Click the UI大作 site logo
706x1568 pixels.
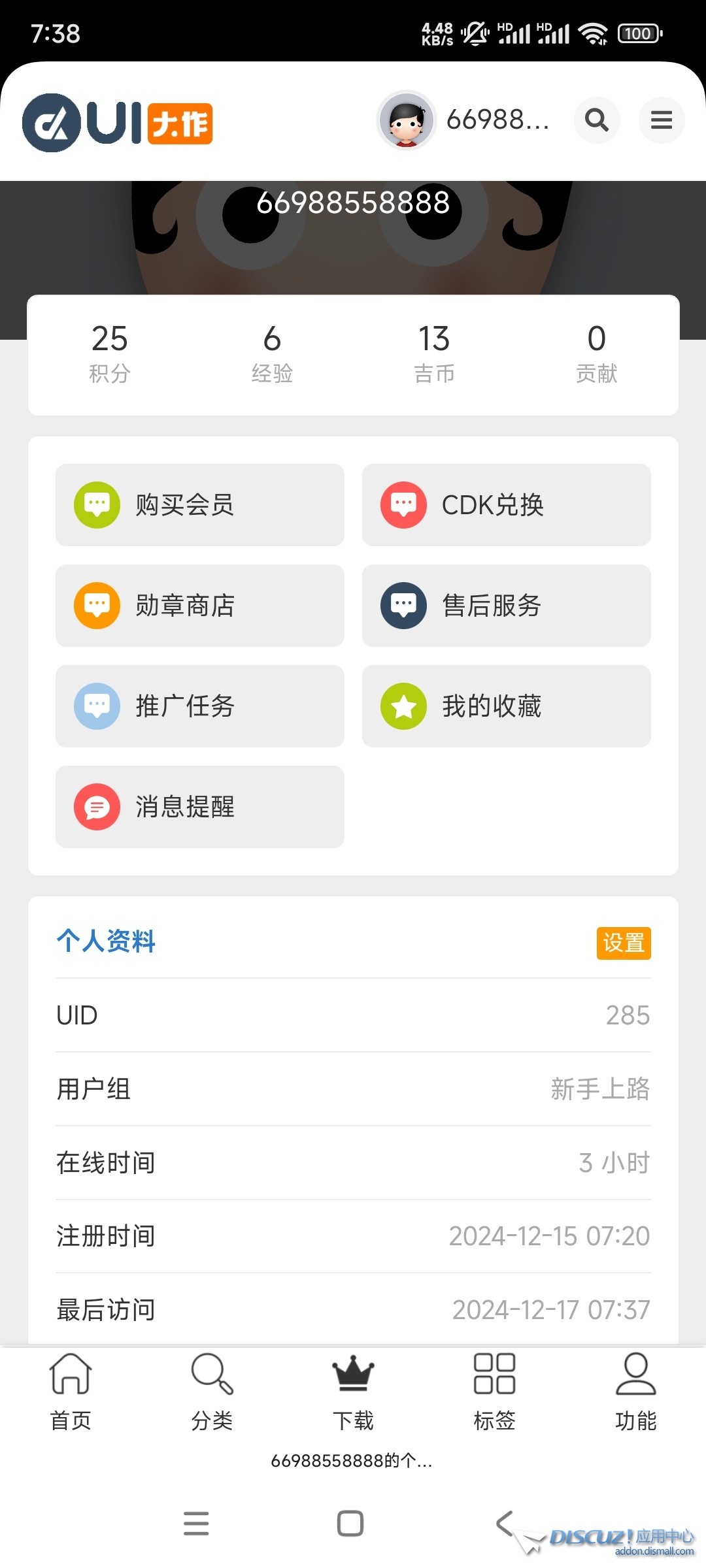pos(118,122)
